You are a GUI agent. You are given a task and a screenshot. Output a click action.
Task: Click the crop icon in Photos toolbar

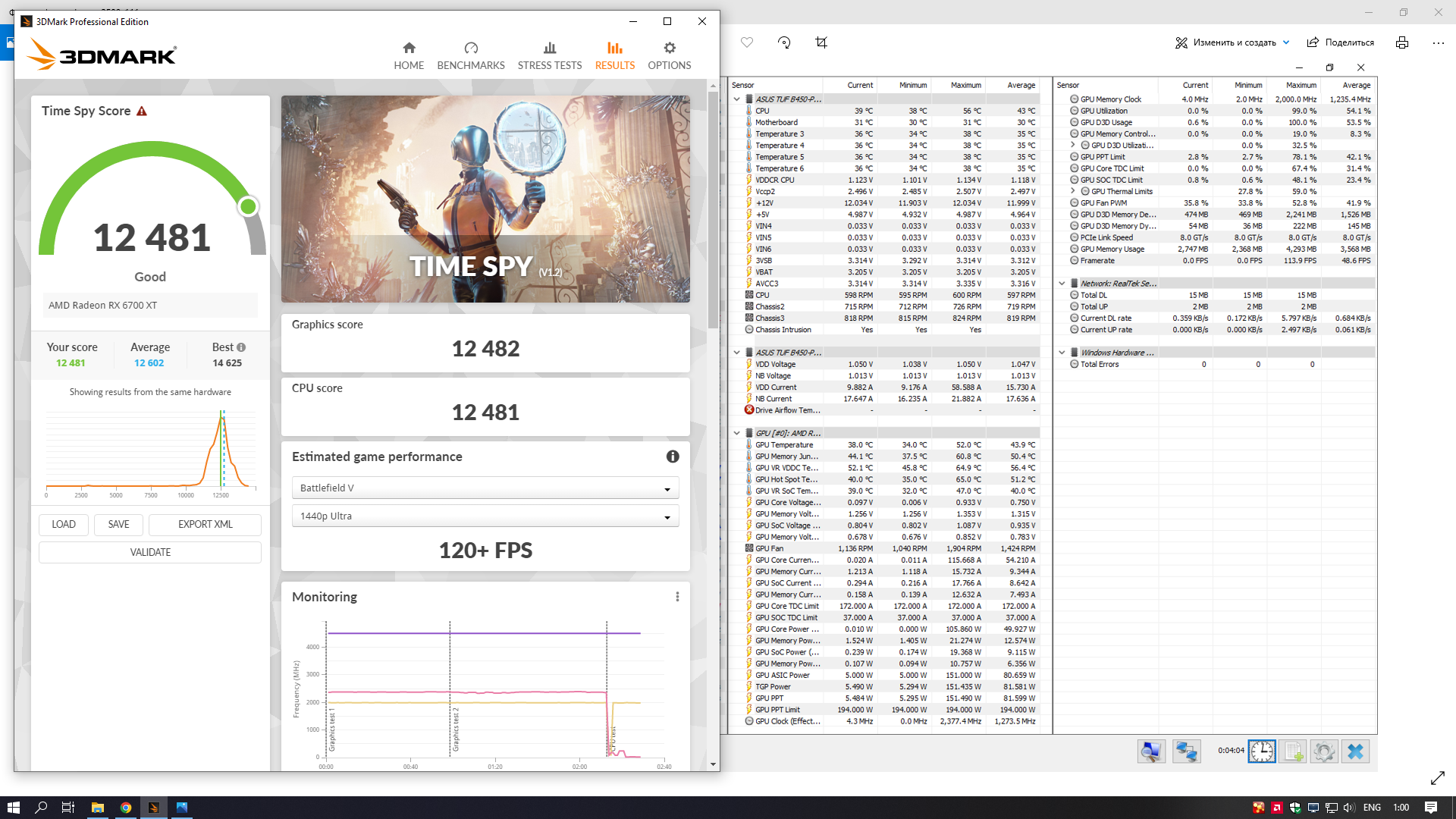click(821, 42)
